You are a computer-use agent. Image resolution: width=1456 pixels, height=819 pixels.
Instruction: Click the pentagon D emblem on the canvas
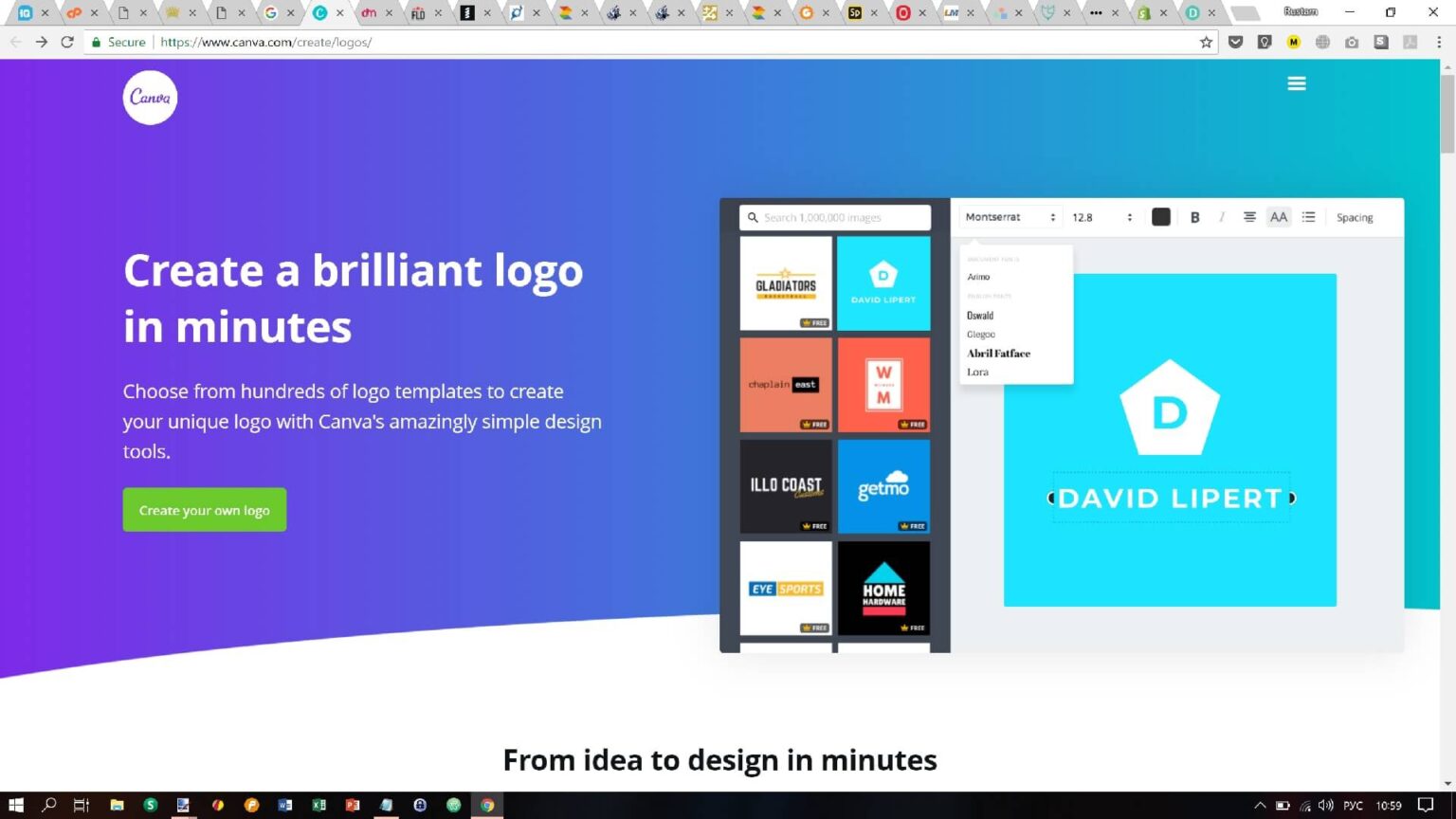click(x=1170, y=408)
